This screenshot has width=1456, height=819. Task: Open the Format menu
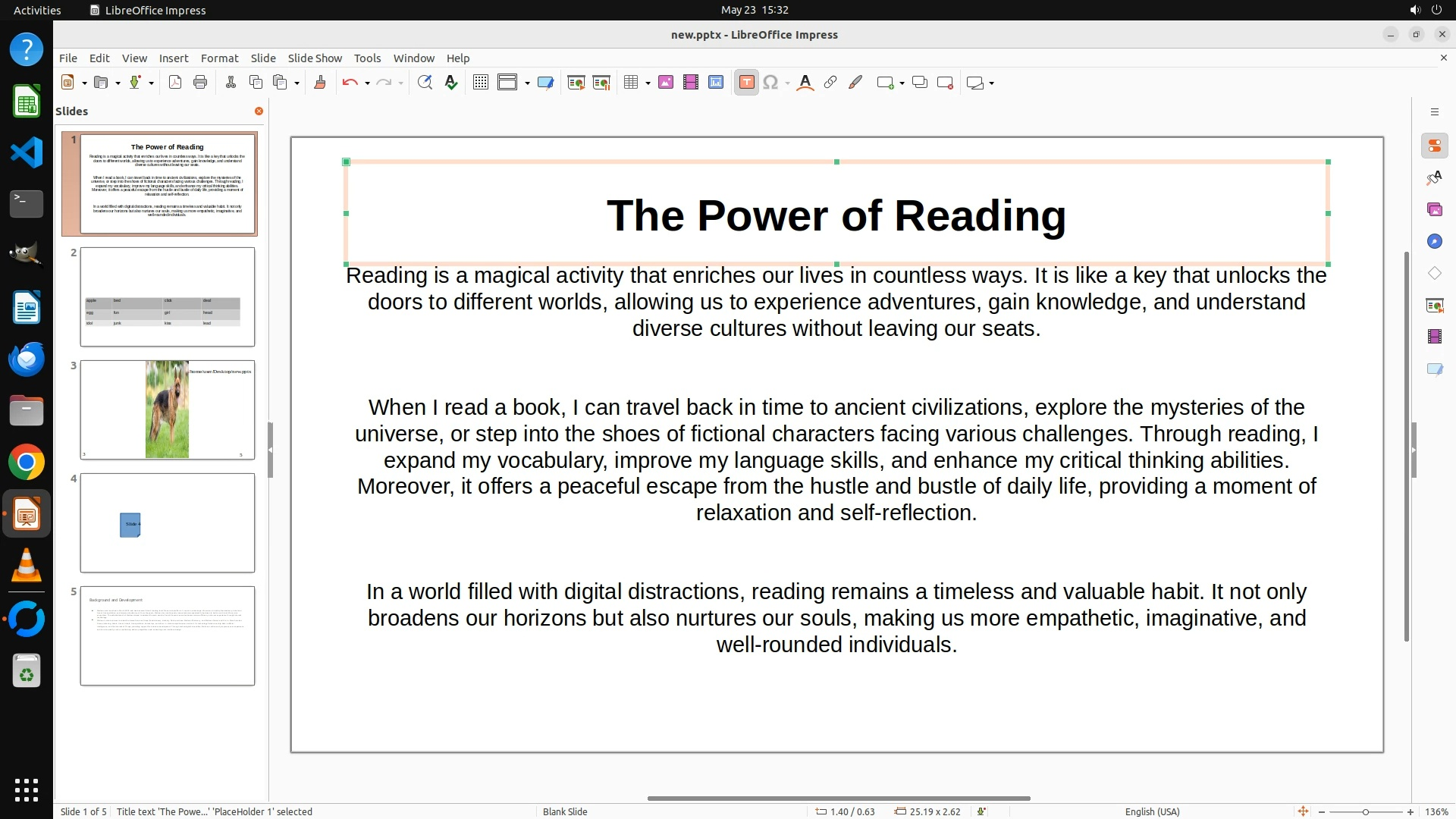(x=219, y=58)
